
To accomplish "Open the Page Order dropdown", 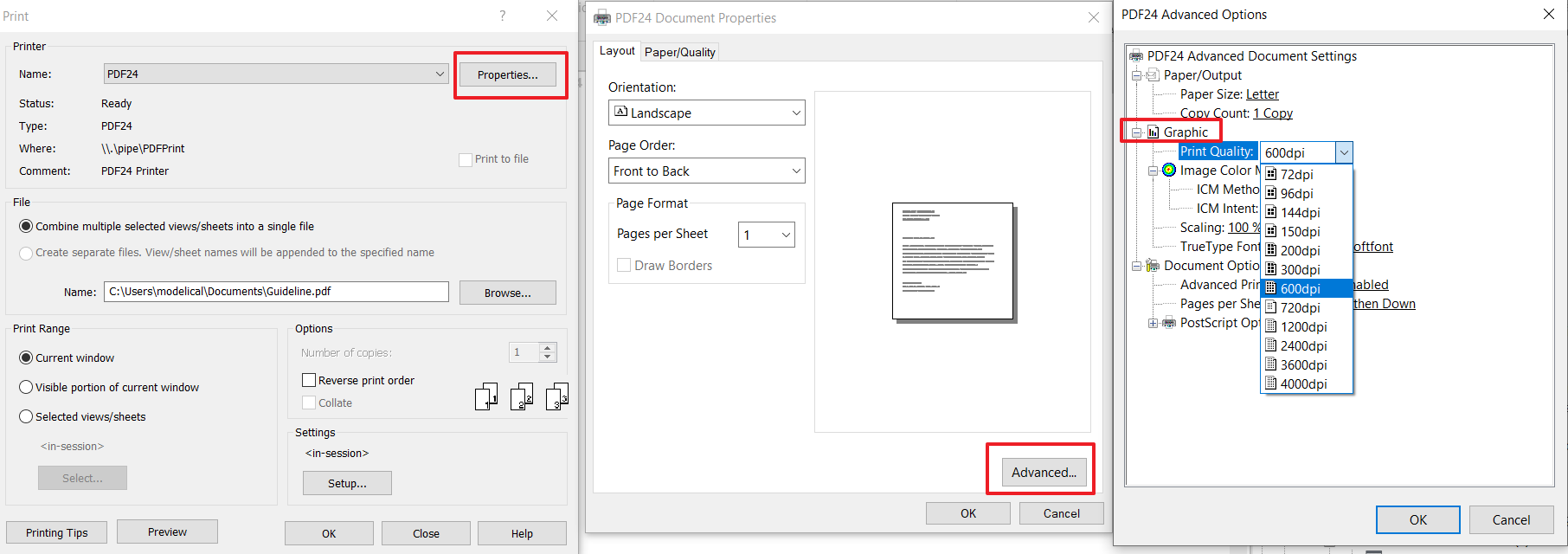I will coord(707,171).
